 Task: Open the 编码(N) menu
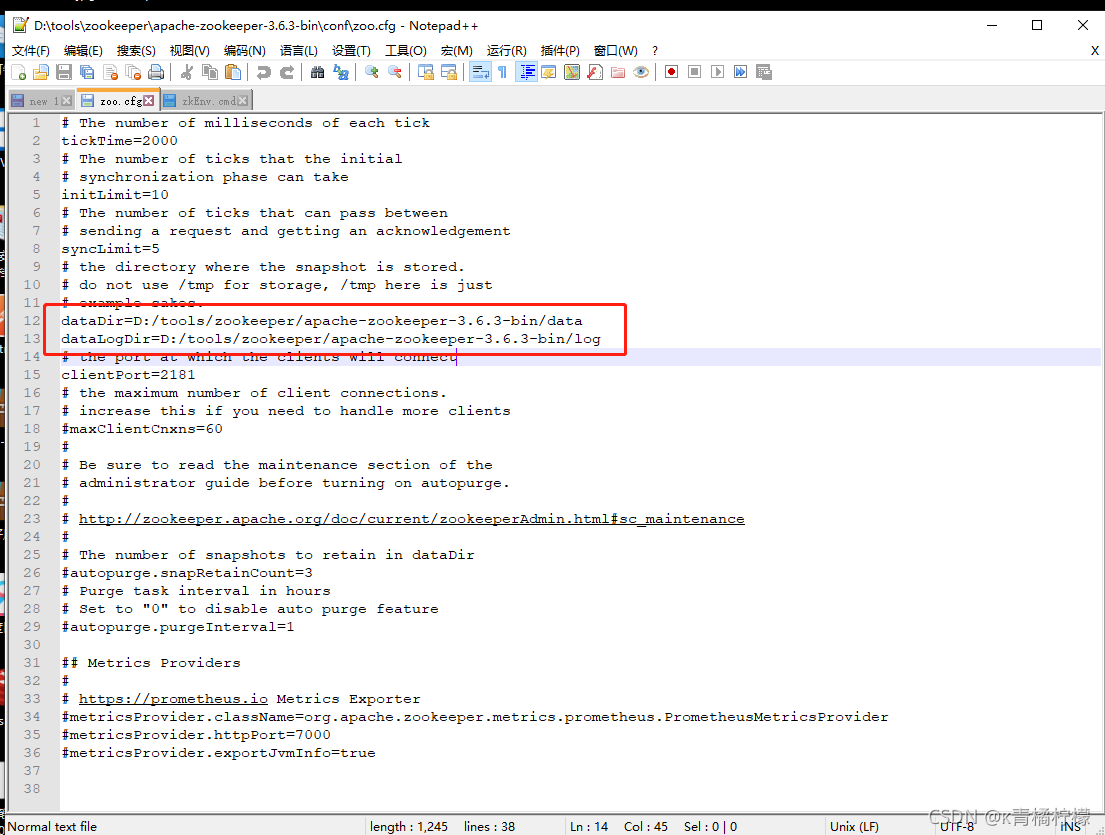pyautogui.click(x=245, y=51)
